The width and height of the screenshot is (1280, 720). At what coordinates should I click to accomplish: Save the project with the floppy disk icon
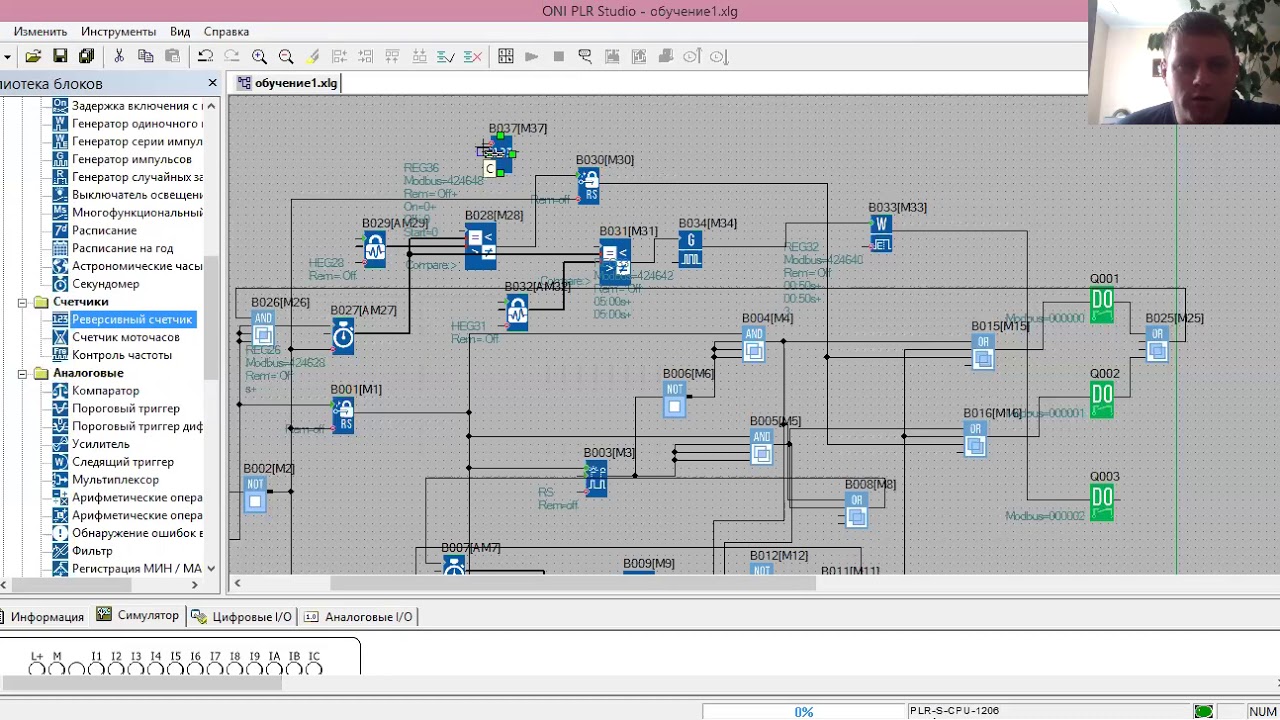click(x=60, y=57)
